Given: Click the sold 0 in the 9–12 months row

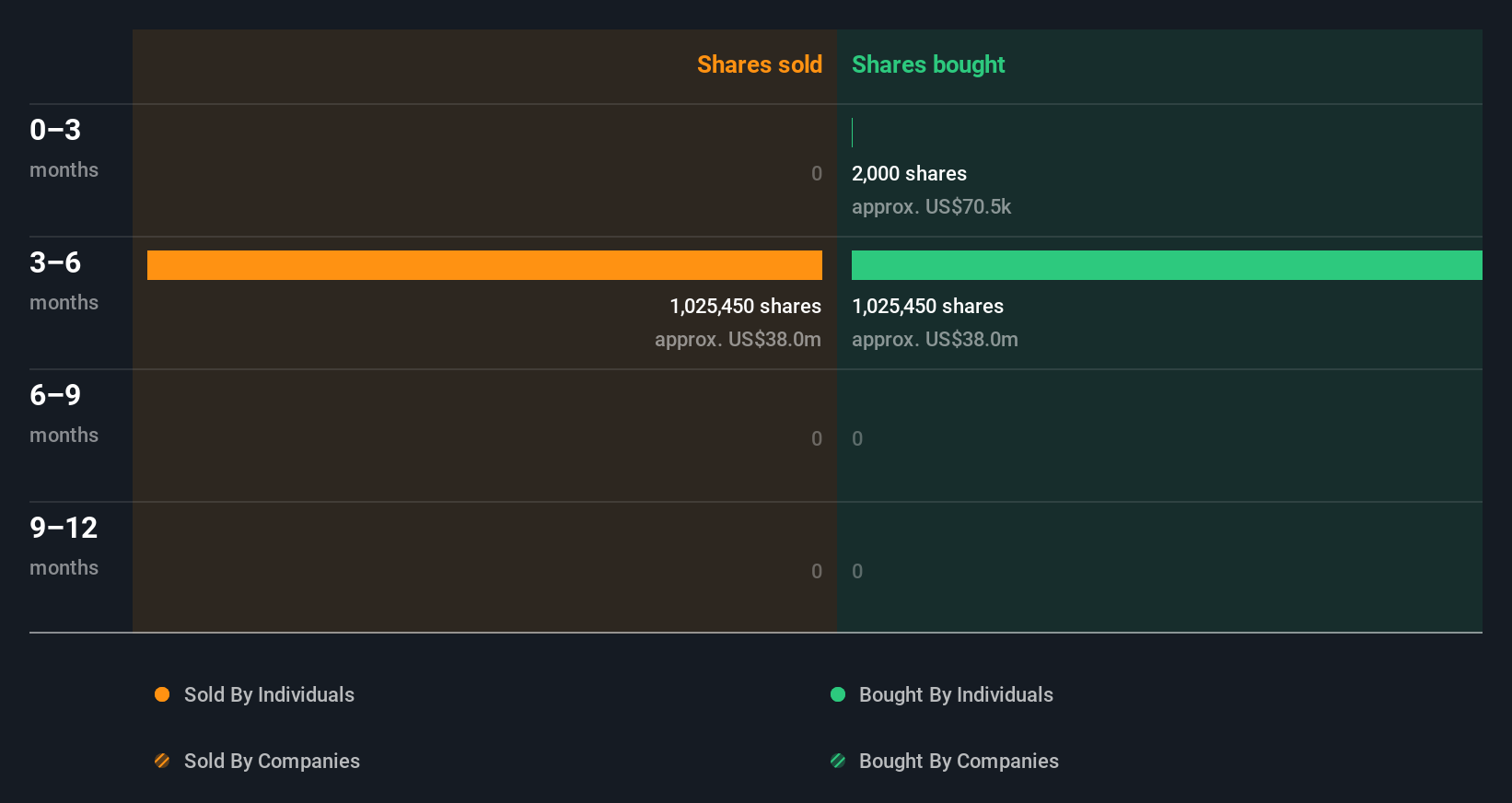Looking at the screenshot, I should [817, 571].
